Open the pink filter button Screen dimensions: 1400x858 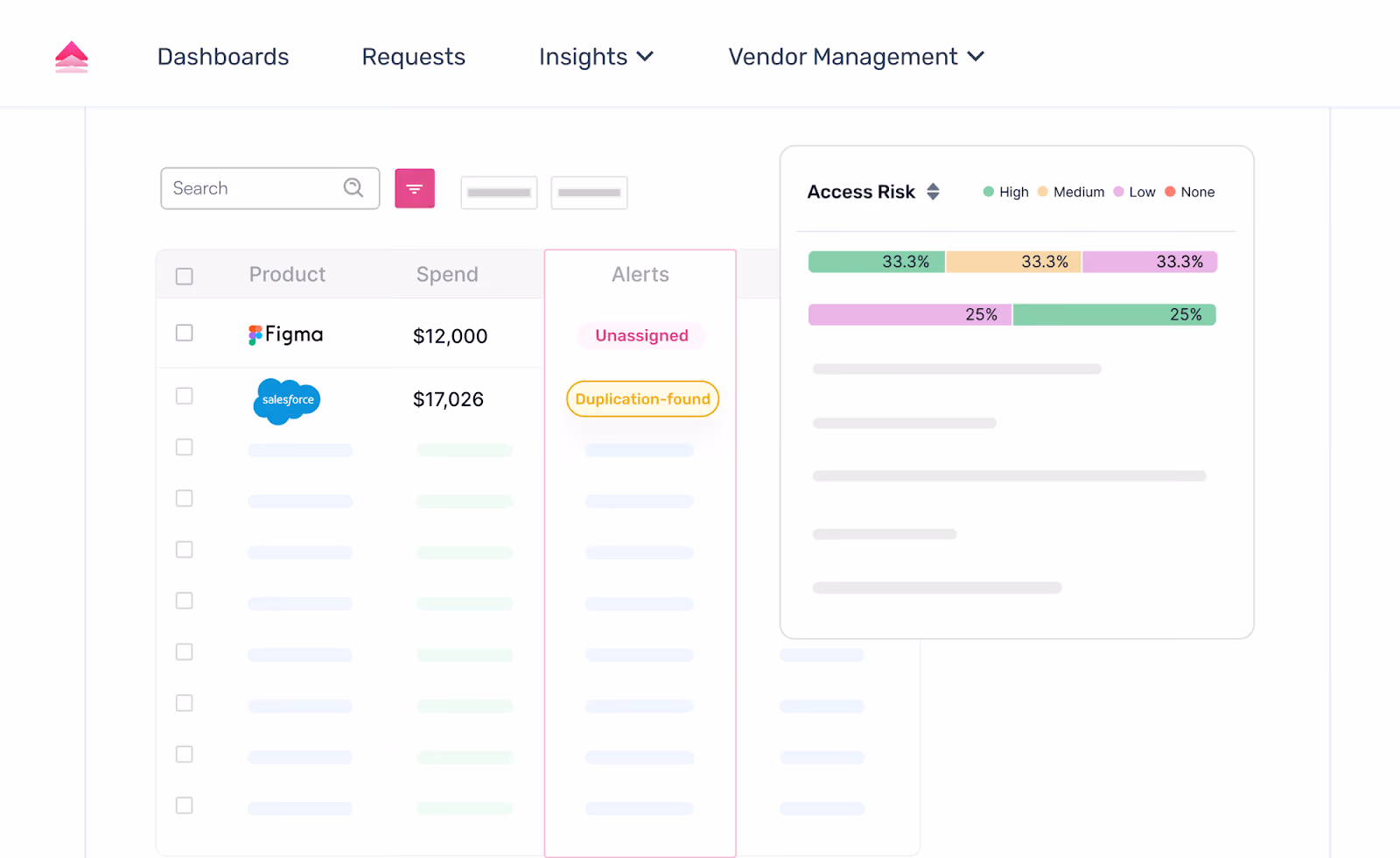pos(415,188)
